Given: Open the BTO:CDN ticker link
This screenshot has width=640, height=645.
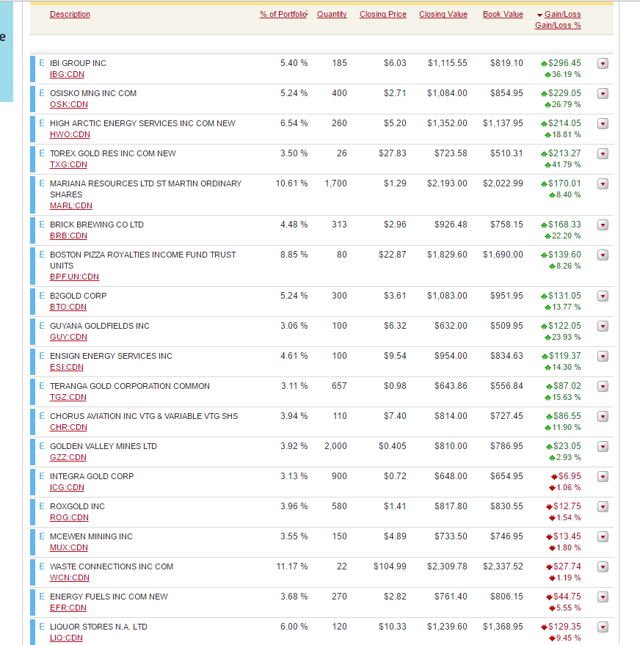Looking at the screenshot, I should coord(68,307).
